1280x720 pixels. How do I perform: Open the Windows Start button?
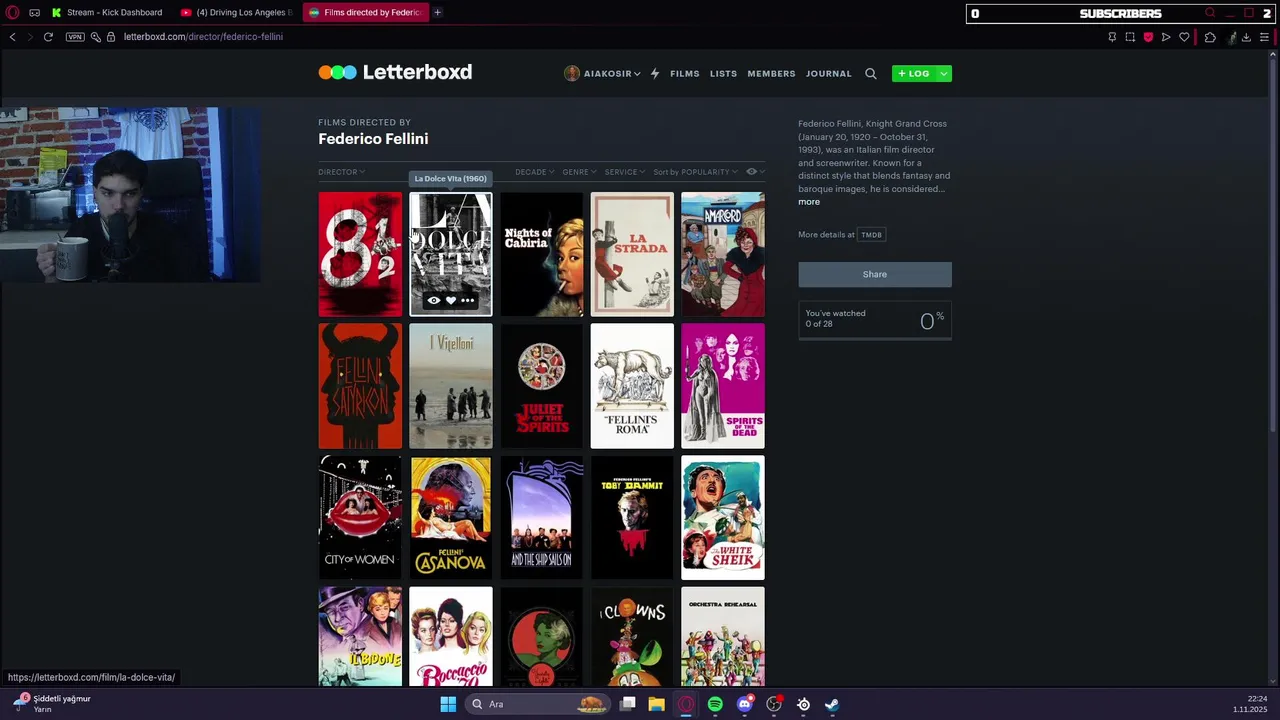tap(448, 704)
